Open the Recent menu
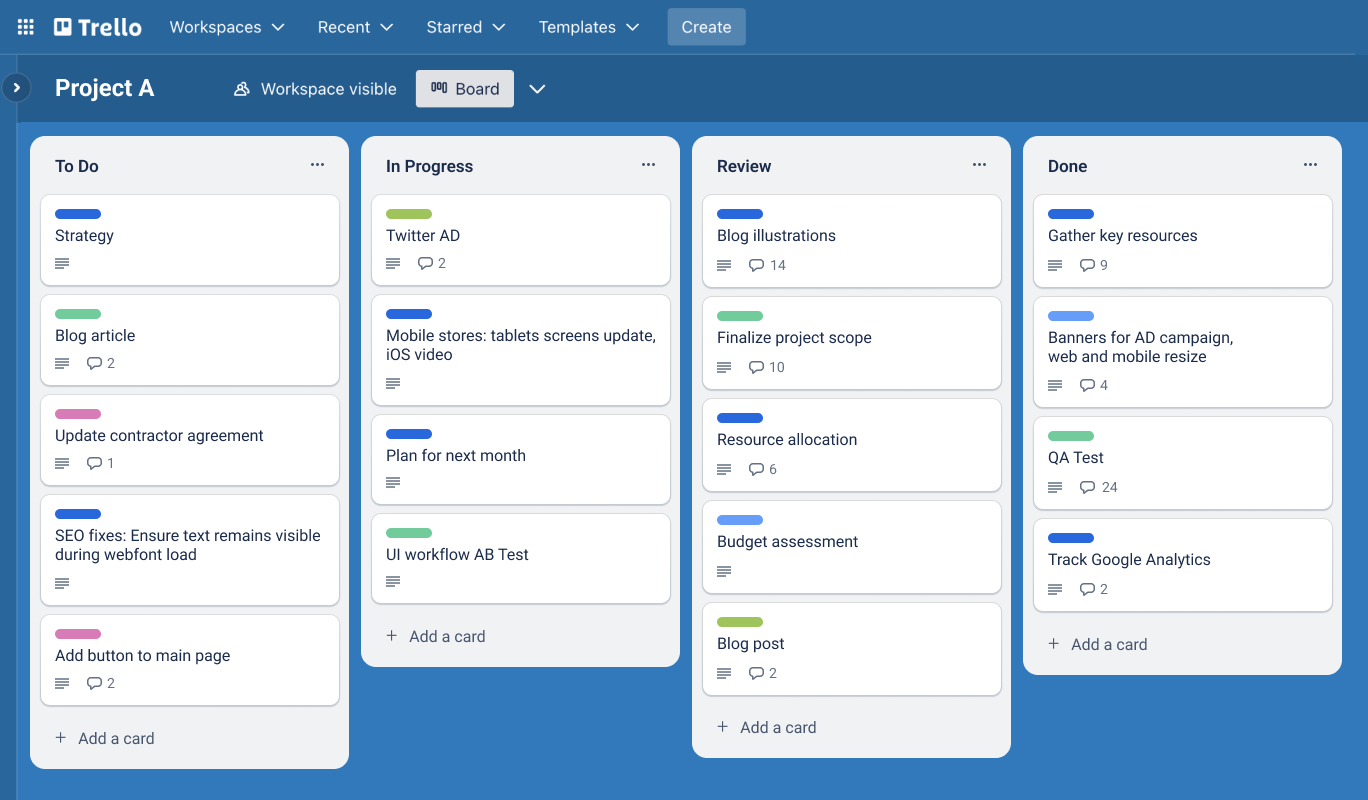The width and height of the screenshot is (1368, 800). point(355,27)
